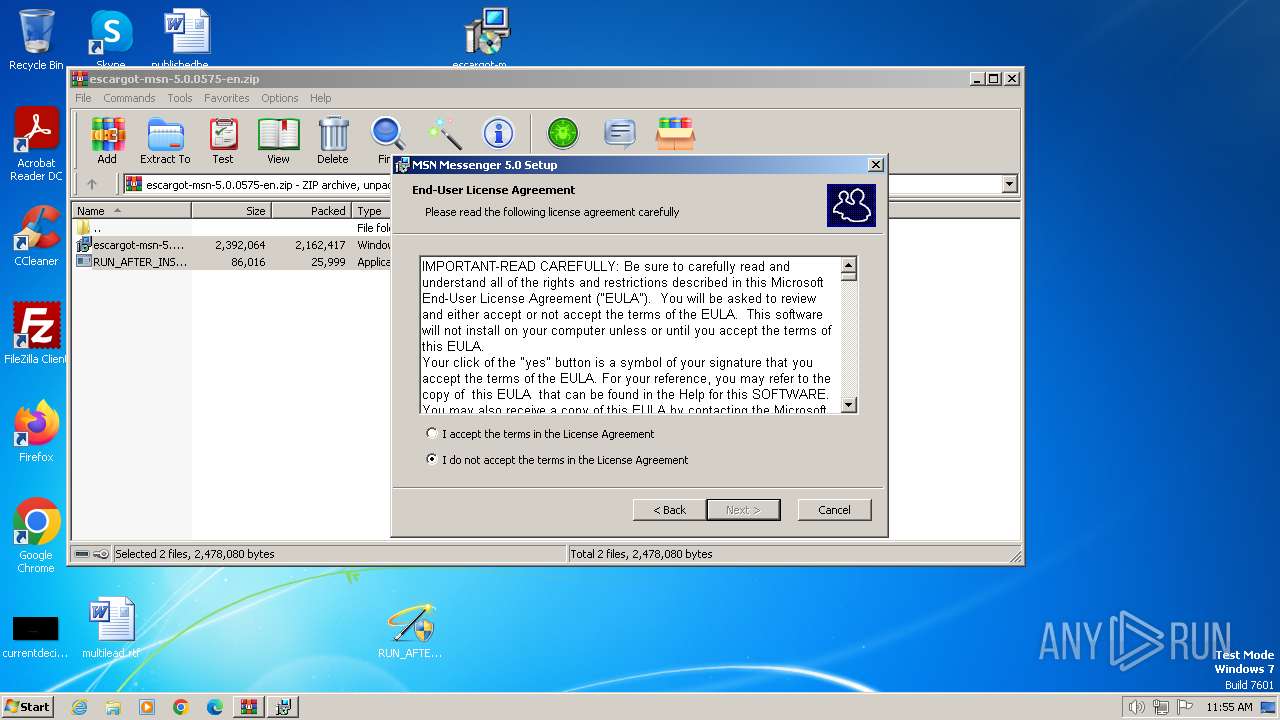Click the Name column header

[132, 211]
